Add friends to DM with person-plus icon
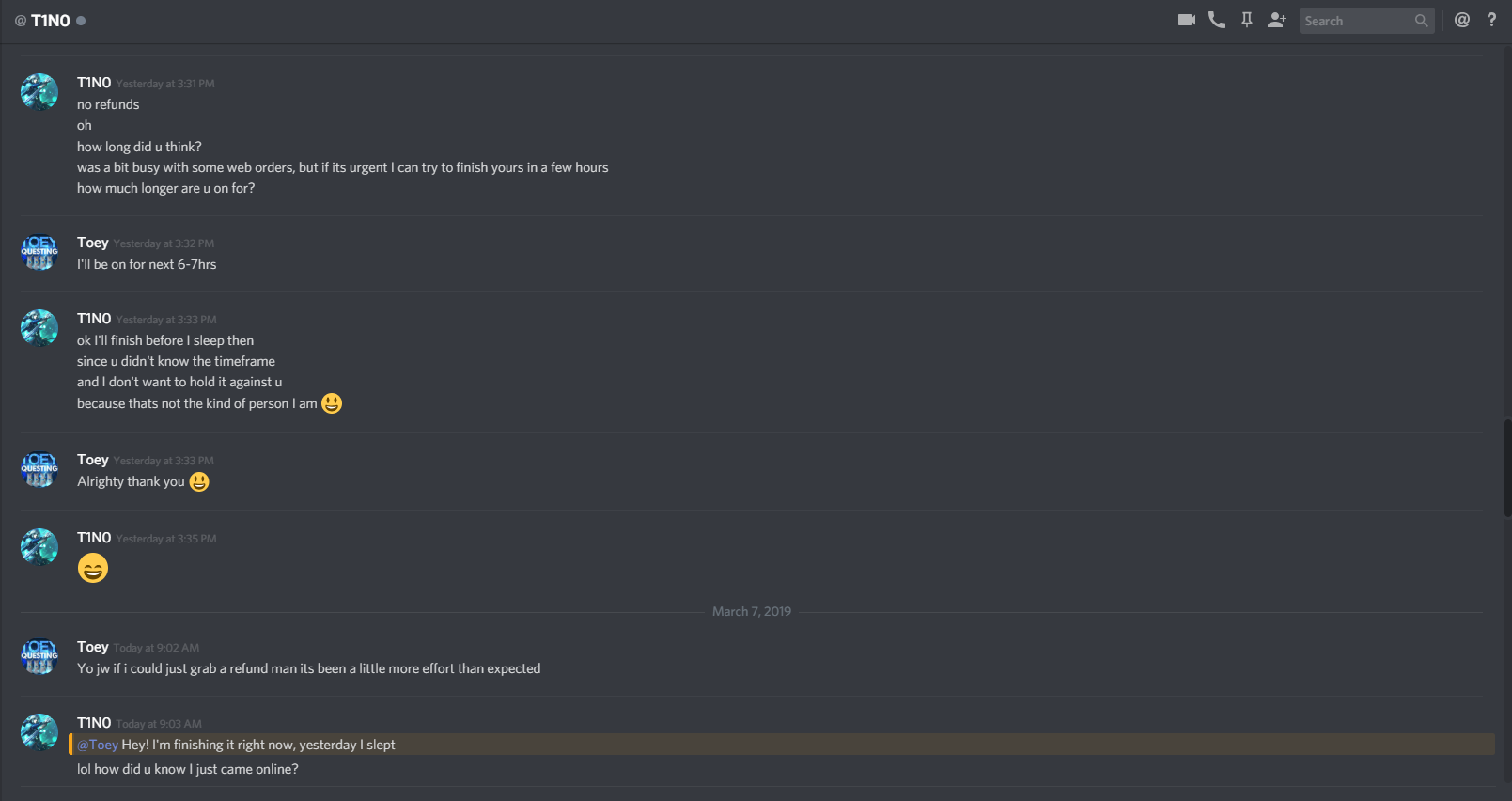Viewport: 1512px width, 801px height. click(1276, 20)
